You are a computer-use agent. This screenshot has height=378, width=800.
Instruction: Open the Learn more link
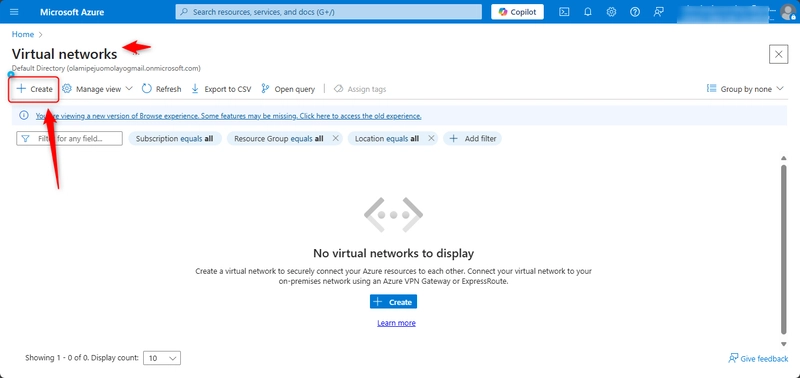click(396, 323)
